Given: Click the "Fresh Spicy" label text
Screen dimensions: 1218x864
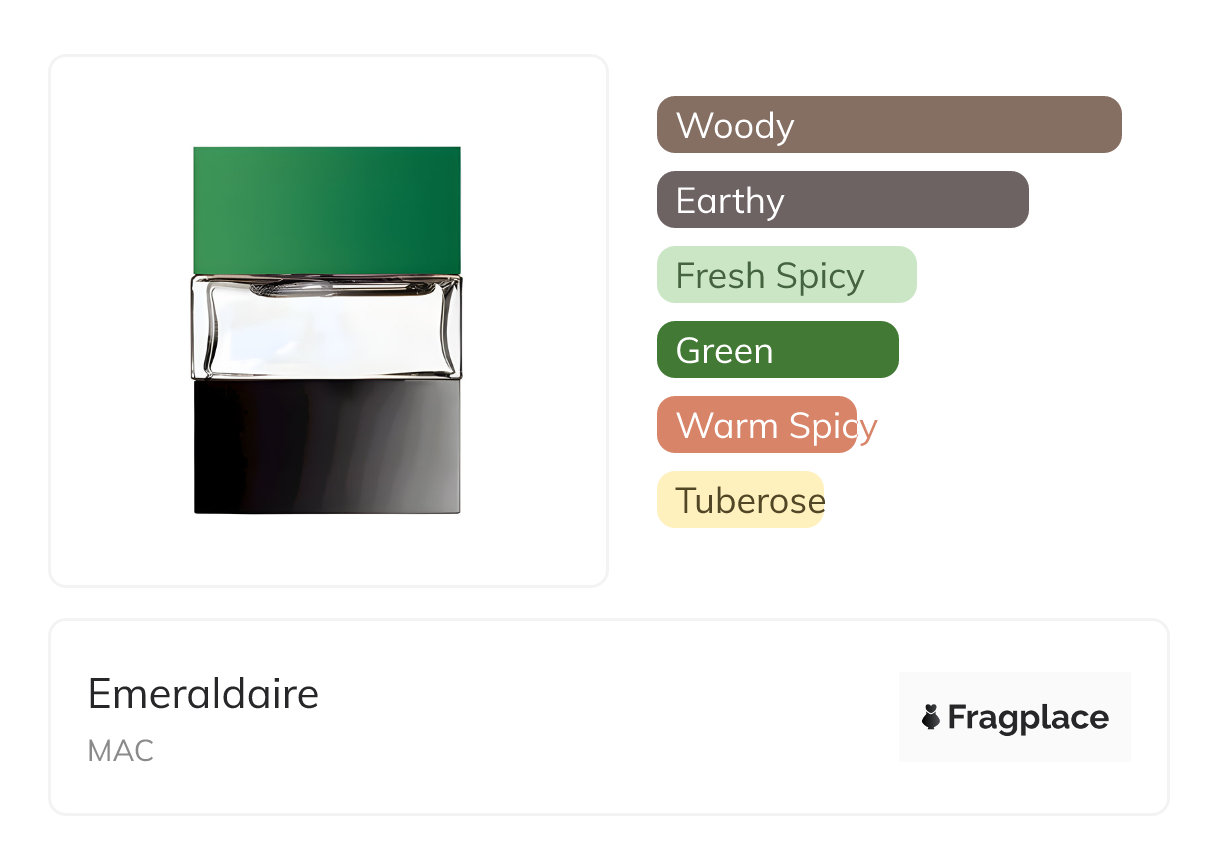Looking at the screenshot, I should [x=770, y=276].
